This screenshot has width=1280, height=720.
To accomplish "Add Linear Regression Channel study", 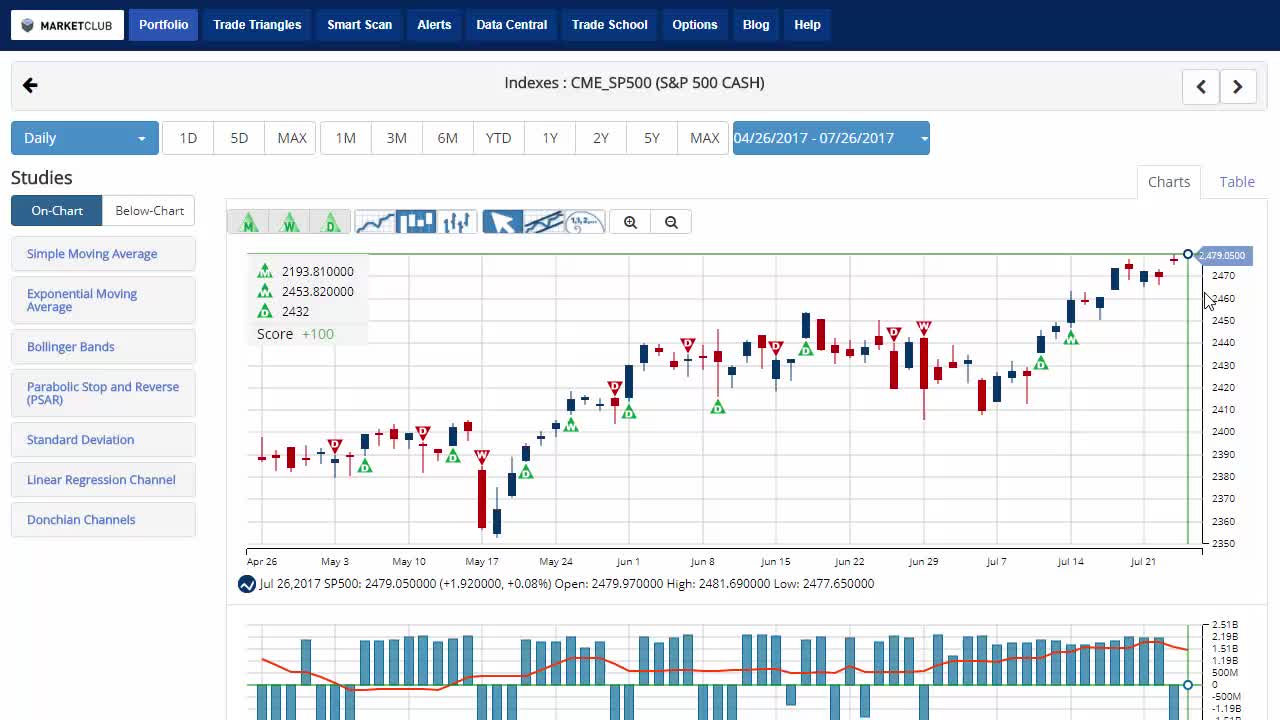I will [x=103, y=480].
